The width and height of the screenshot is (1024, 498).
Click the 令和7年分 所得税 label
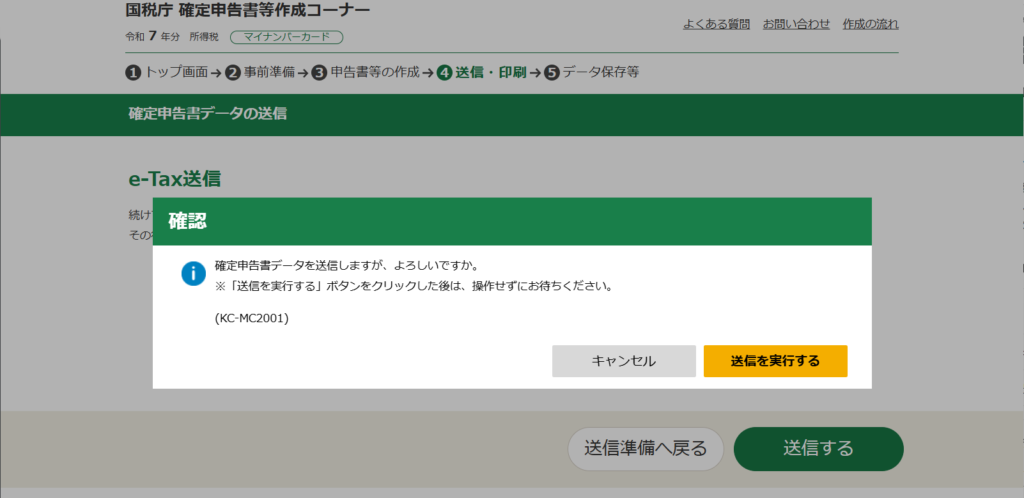point(169,38)
